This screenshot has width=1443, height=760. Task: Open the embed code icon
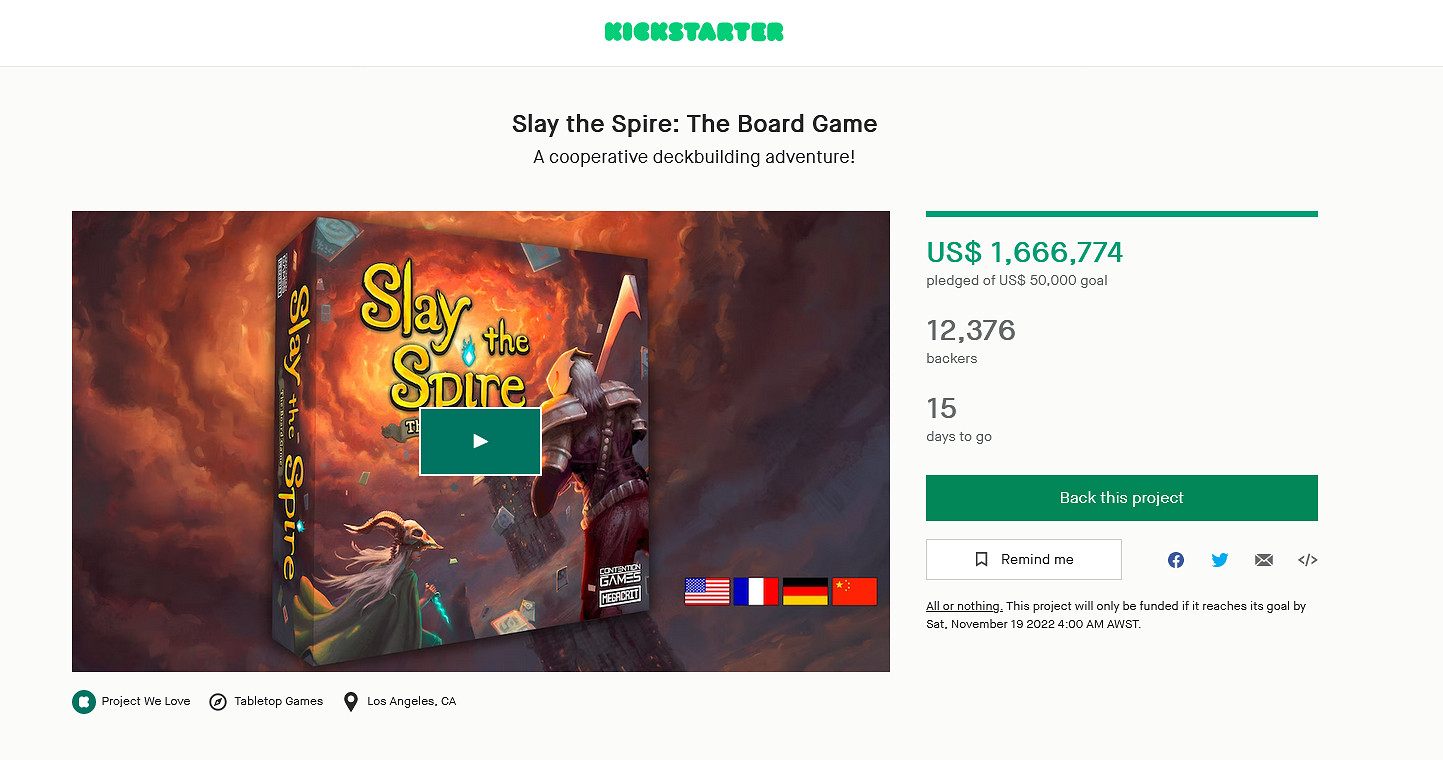click(x=1307, y=560)
